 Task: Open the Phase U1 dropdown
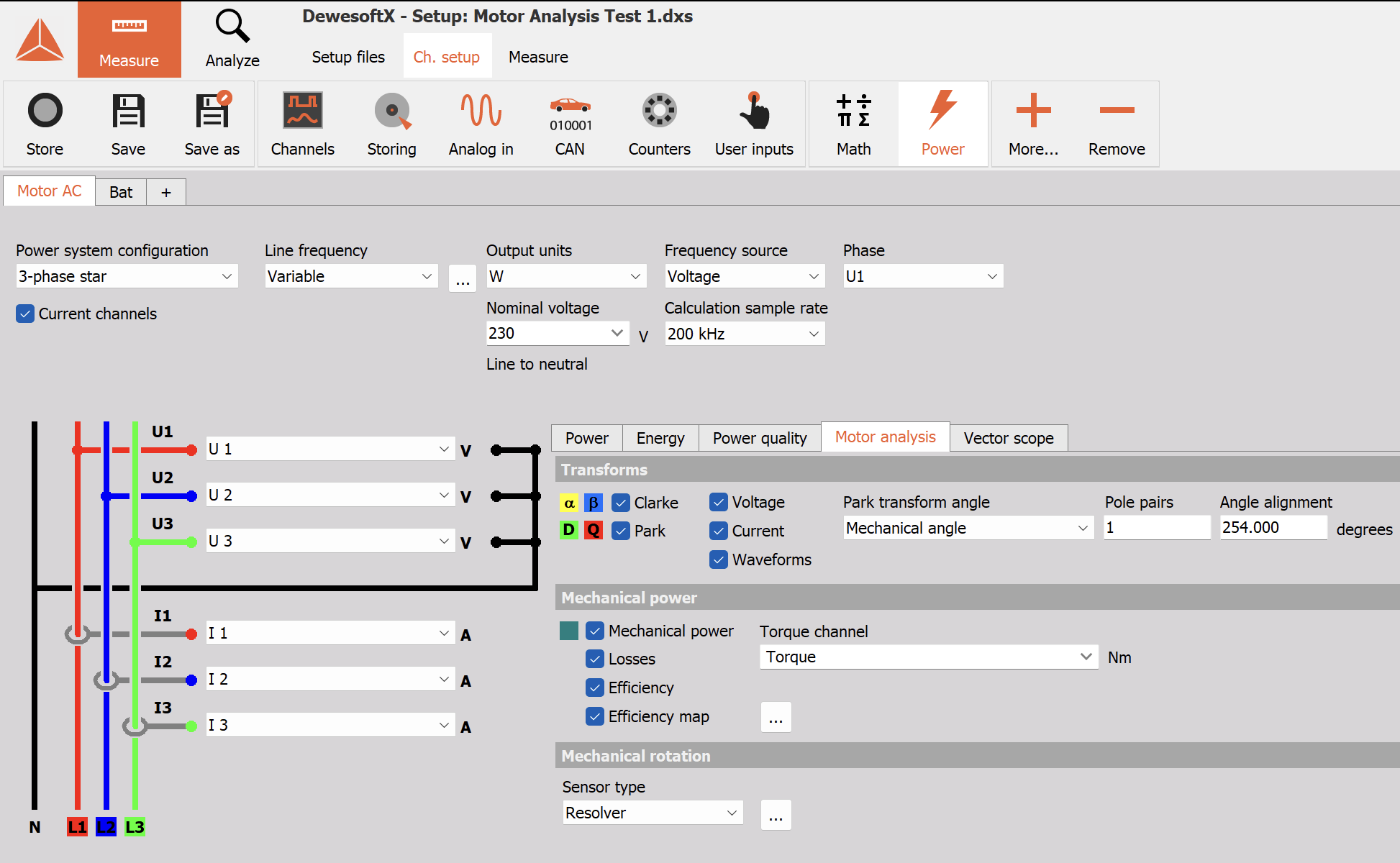923,276
